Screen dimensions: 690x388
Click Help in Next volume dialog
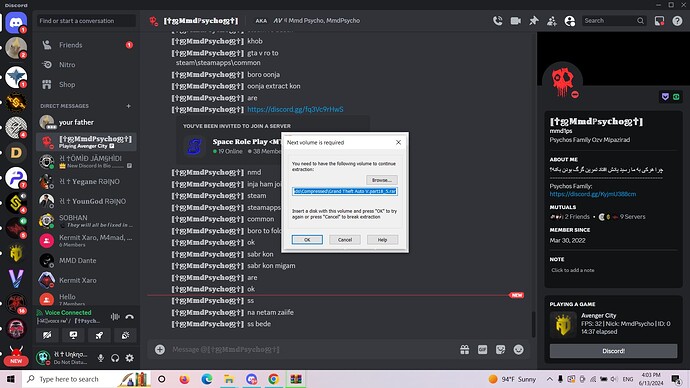[382, 240]
